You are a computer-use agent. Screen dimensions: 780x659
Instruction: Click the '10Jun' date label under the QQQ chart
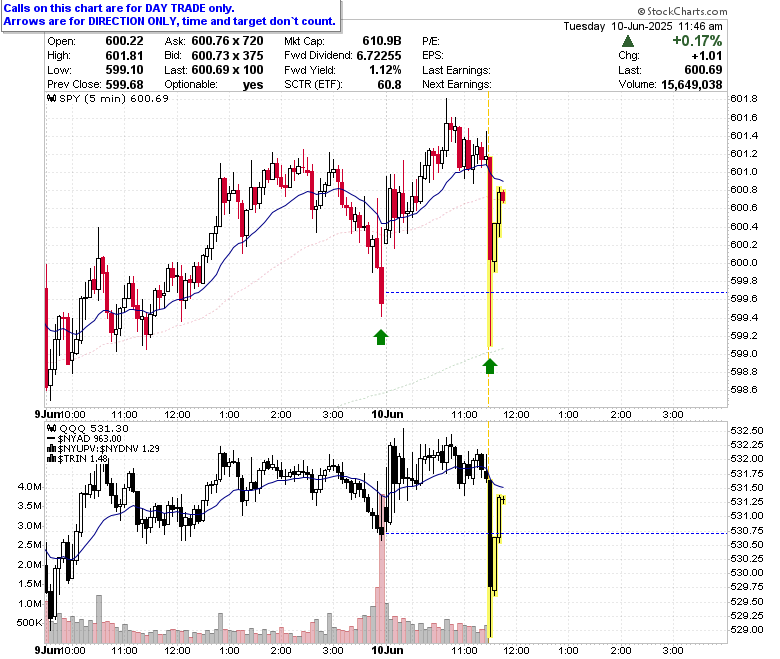pyautogui.click(x=387, y=650)
